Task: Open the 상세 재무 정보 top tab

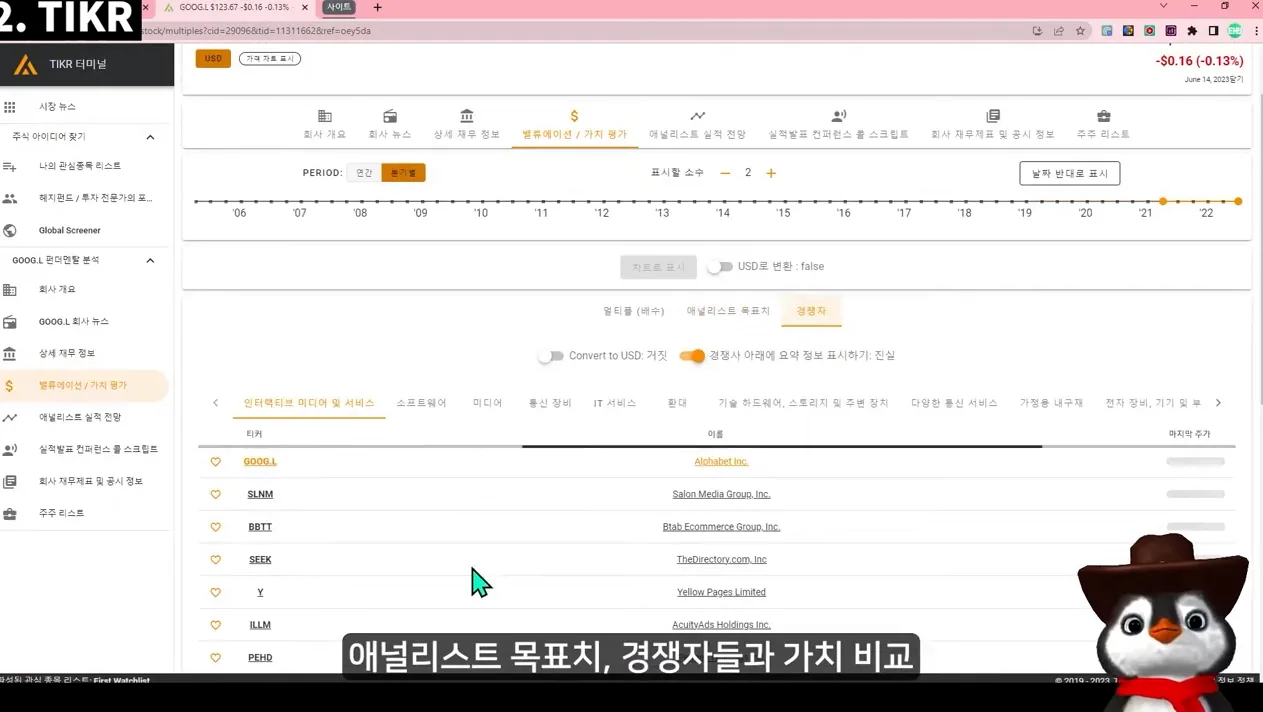Action: pyautogui.click(x=467, y=125)
